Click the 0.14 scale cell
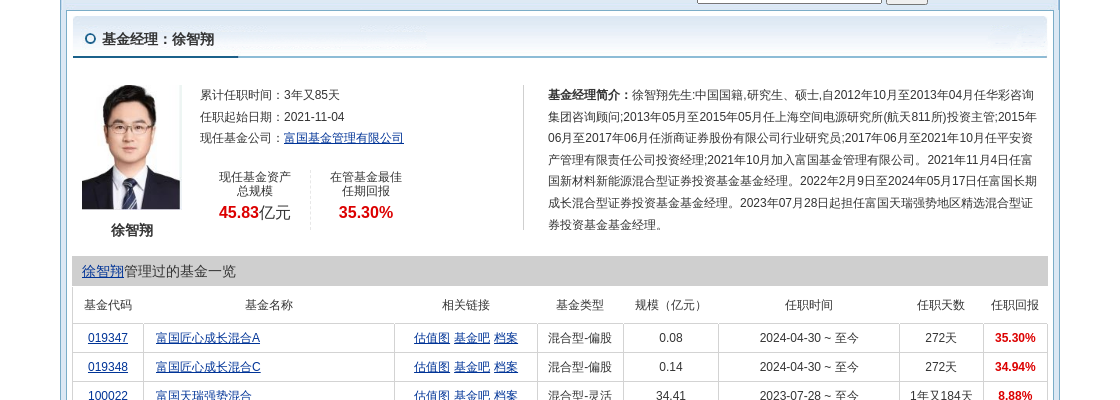Screen dimensions: 1120x400 tap(671, 367)
